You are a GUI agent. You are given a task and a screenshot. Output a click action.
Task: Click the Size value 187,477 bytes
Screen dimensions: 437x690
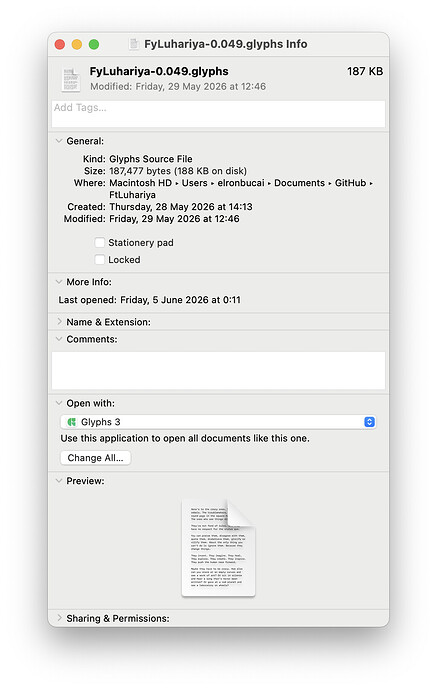pyautogui.click(x=178, y=171)
